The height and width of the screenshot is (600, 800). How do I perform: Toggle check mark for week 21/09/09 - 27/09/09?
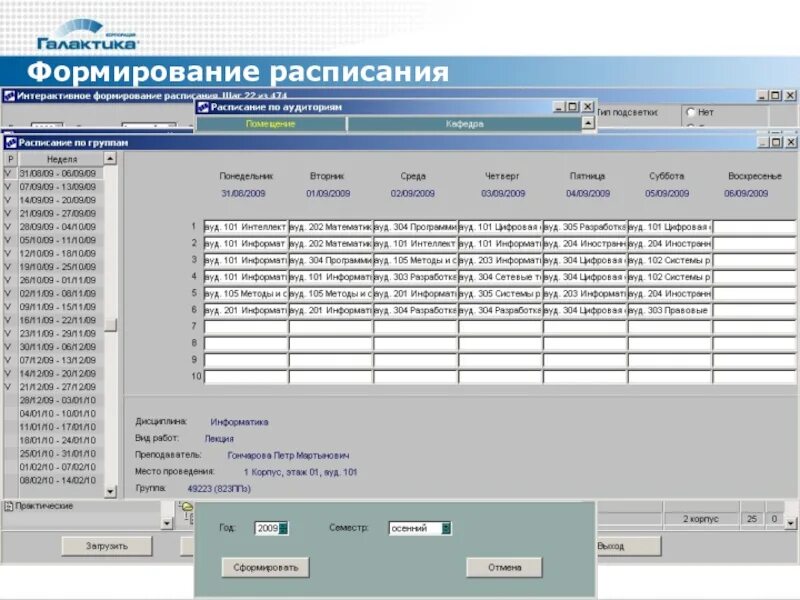pyautogui.click(x=8, y=213)
